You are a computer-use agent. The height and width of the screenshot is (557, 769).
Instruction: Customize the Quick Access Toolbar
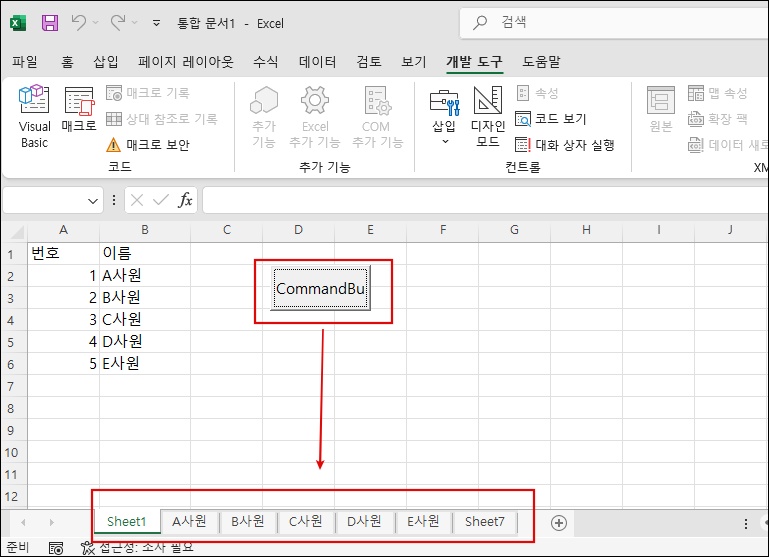pyautogui.click(x=156, y=23)
